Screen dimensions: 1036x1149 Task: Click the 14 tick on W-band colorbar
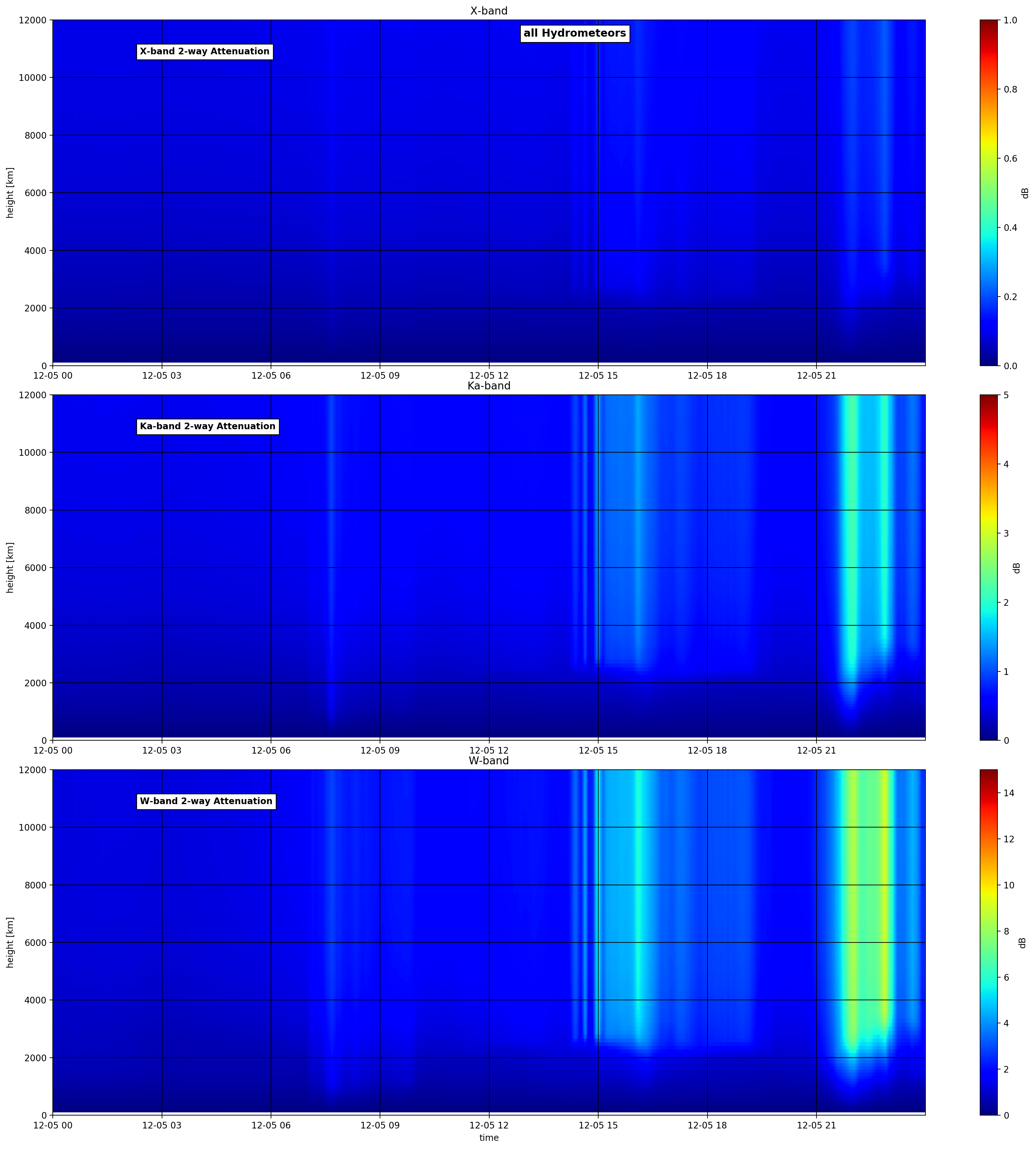(x=1008, y=793)
